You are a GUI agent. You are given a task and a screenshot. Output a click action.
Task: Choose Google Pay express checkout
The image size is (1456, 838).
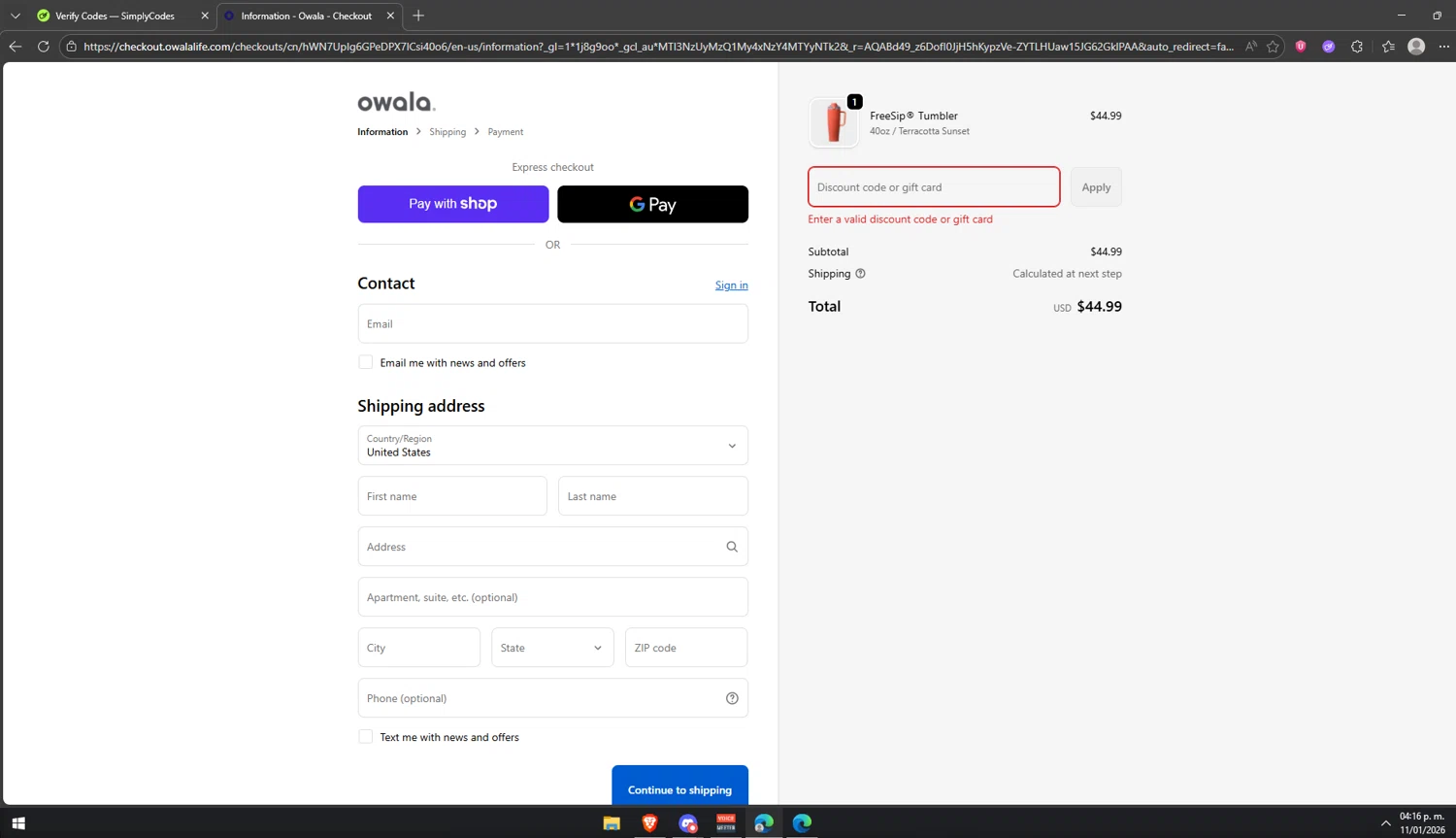click(x=652, y=204)
